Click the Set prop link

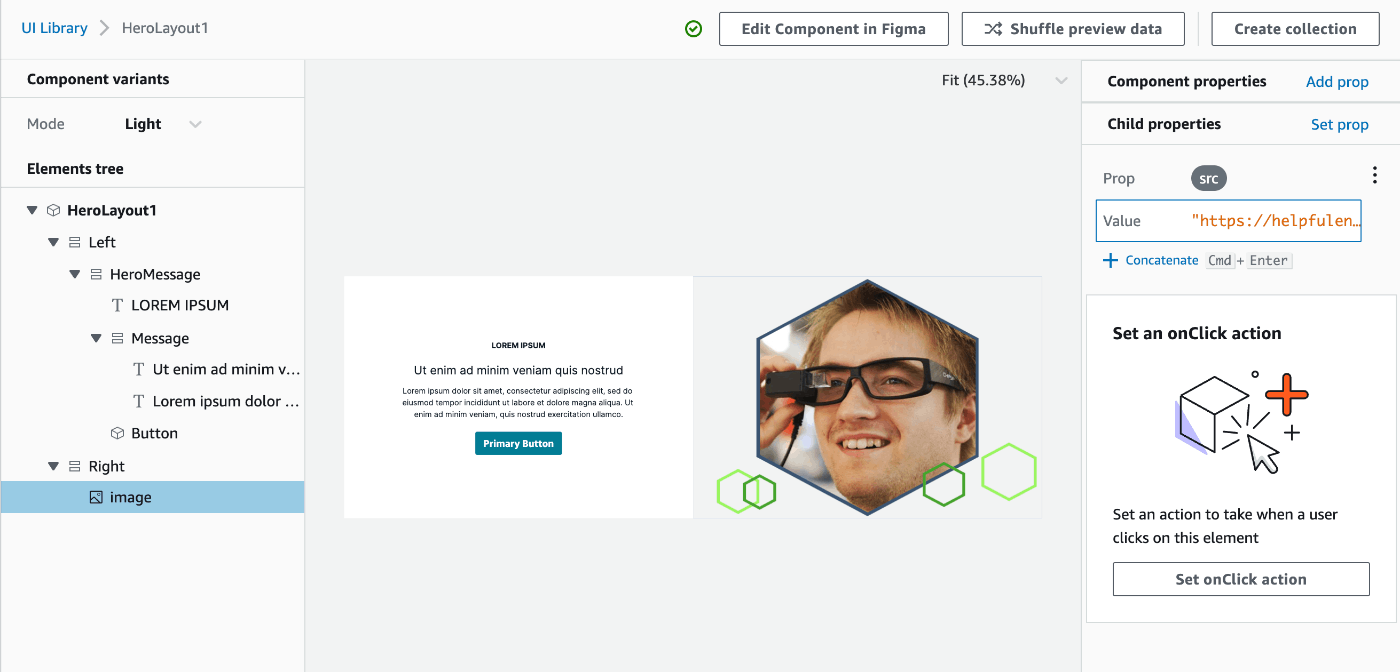(1340, 124)
